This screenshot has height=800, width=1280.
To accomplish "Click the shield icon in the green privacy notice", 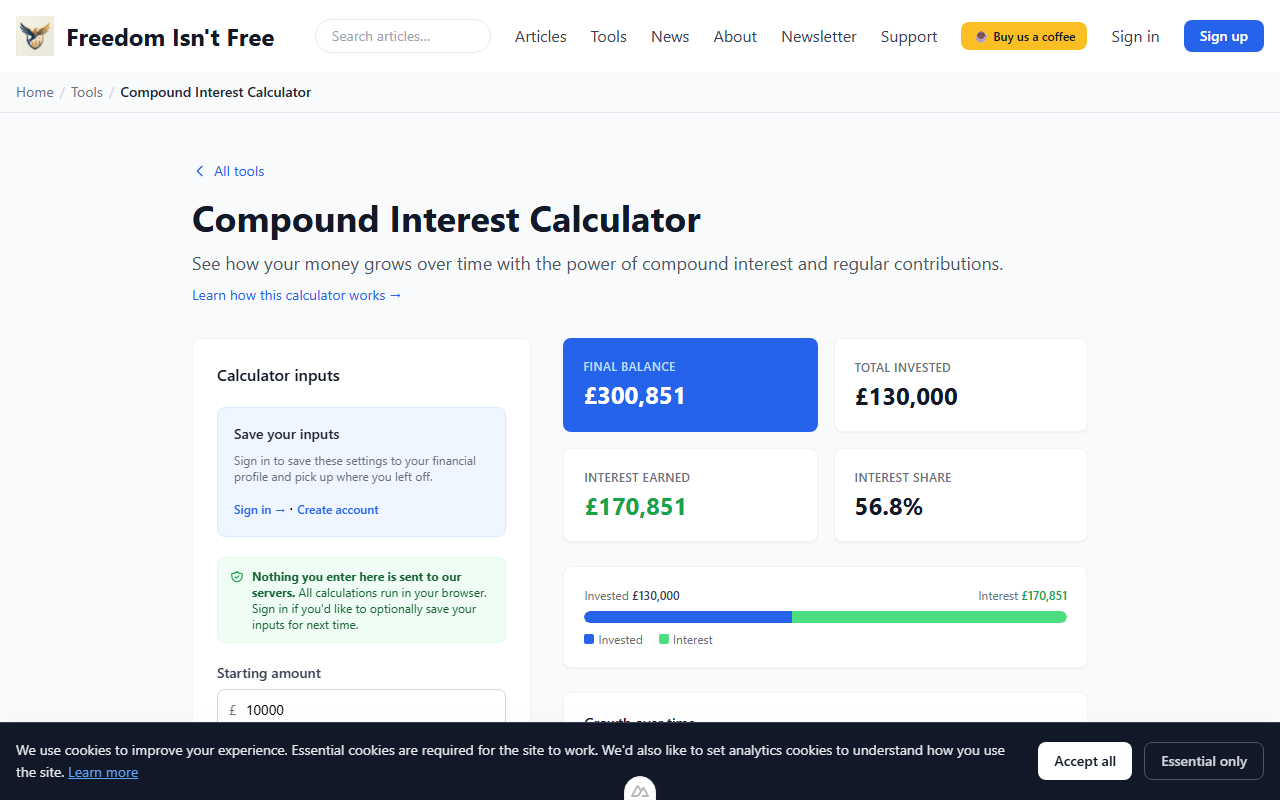I will [237, 577].
